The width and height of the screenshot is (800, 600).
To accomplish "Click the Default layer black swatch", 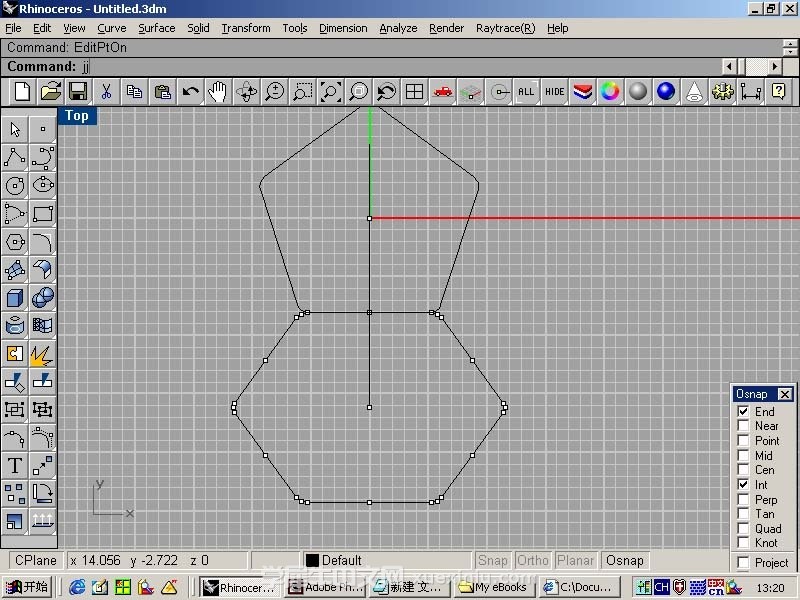I will [312, 560].
